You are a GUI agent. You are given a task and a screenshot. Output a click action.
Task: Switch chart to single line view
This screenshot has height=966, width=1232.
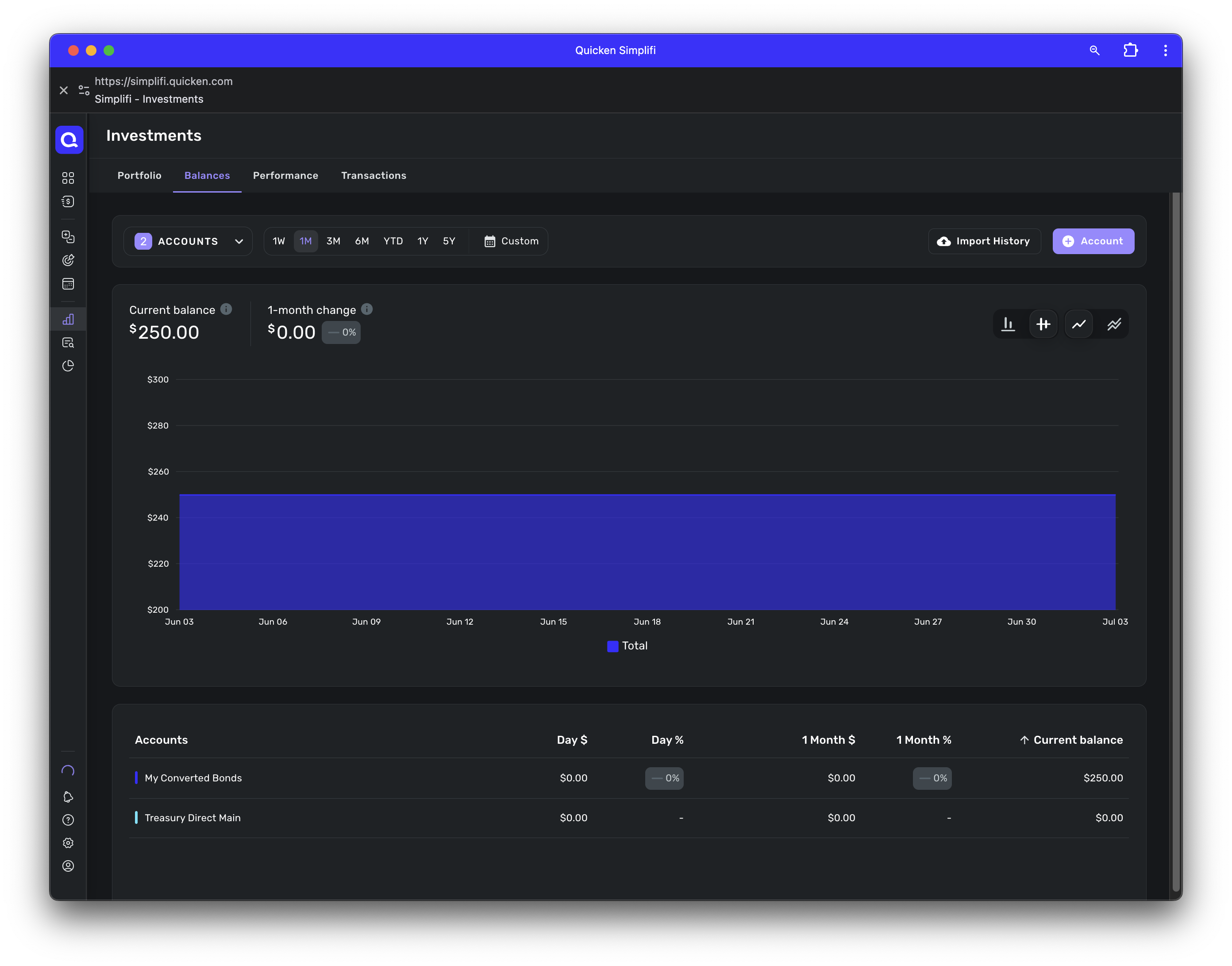1079,324
